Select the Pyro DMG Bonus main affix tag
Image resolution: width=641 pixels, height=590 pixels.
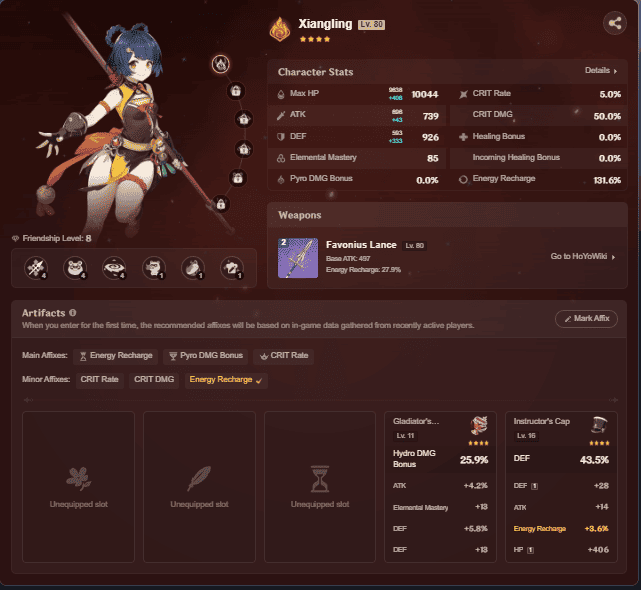coord(206,356)
